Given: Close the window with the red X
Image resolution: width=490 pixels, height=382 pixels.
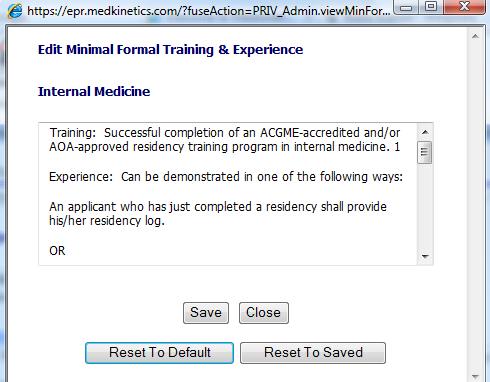Looking at the screenshot, I should [x=464, y=7].
